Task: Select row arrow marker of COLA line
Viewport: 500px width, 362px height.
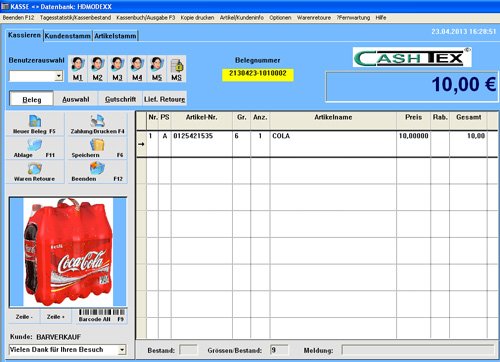Action: click(141, 144)
